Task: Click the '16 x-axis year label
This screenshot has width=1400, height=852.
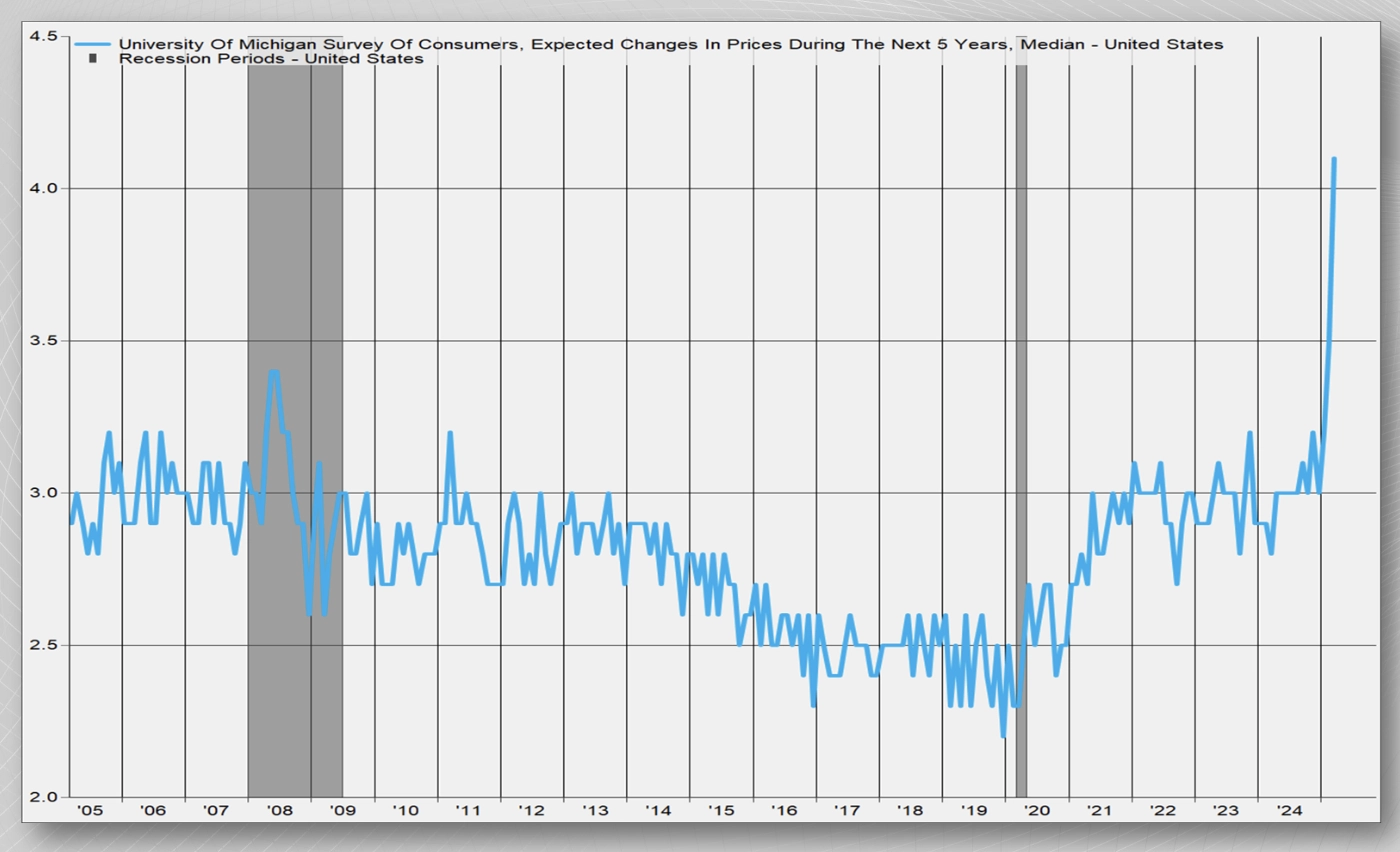Action: 783,811
